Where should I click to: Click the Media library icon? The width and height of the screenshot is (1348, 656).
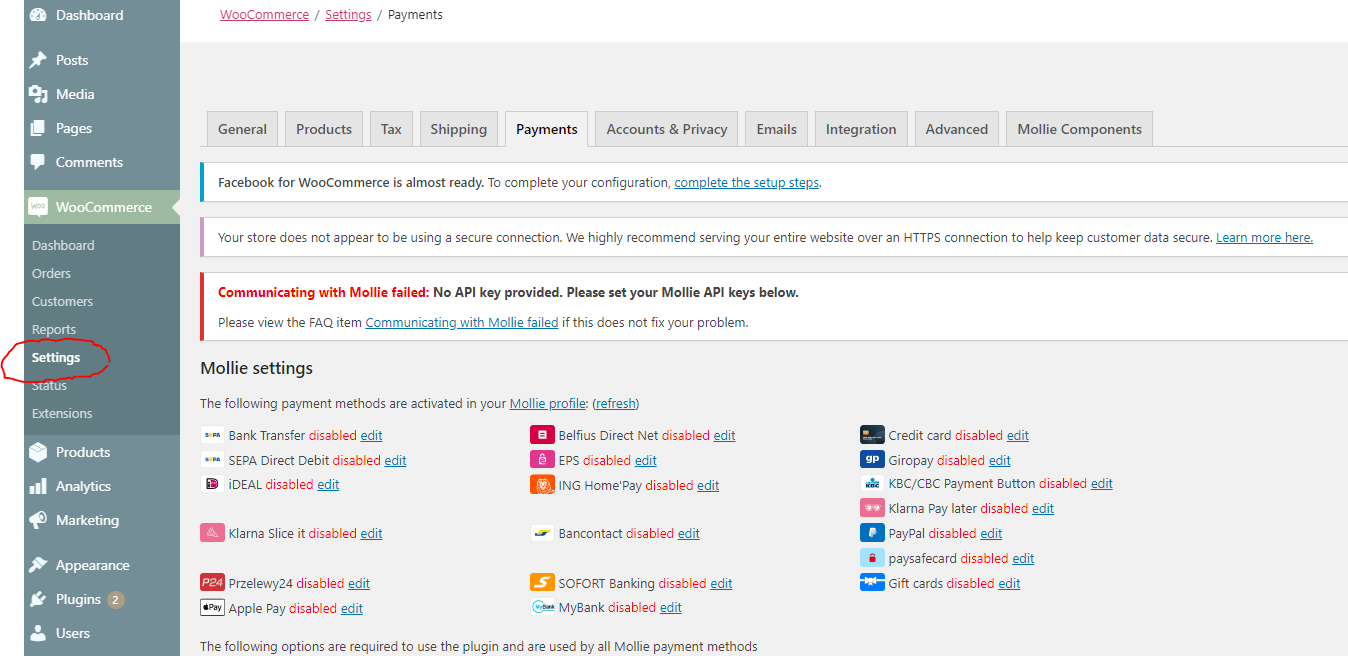[x=38, y=94]
